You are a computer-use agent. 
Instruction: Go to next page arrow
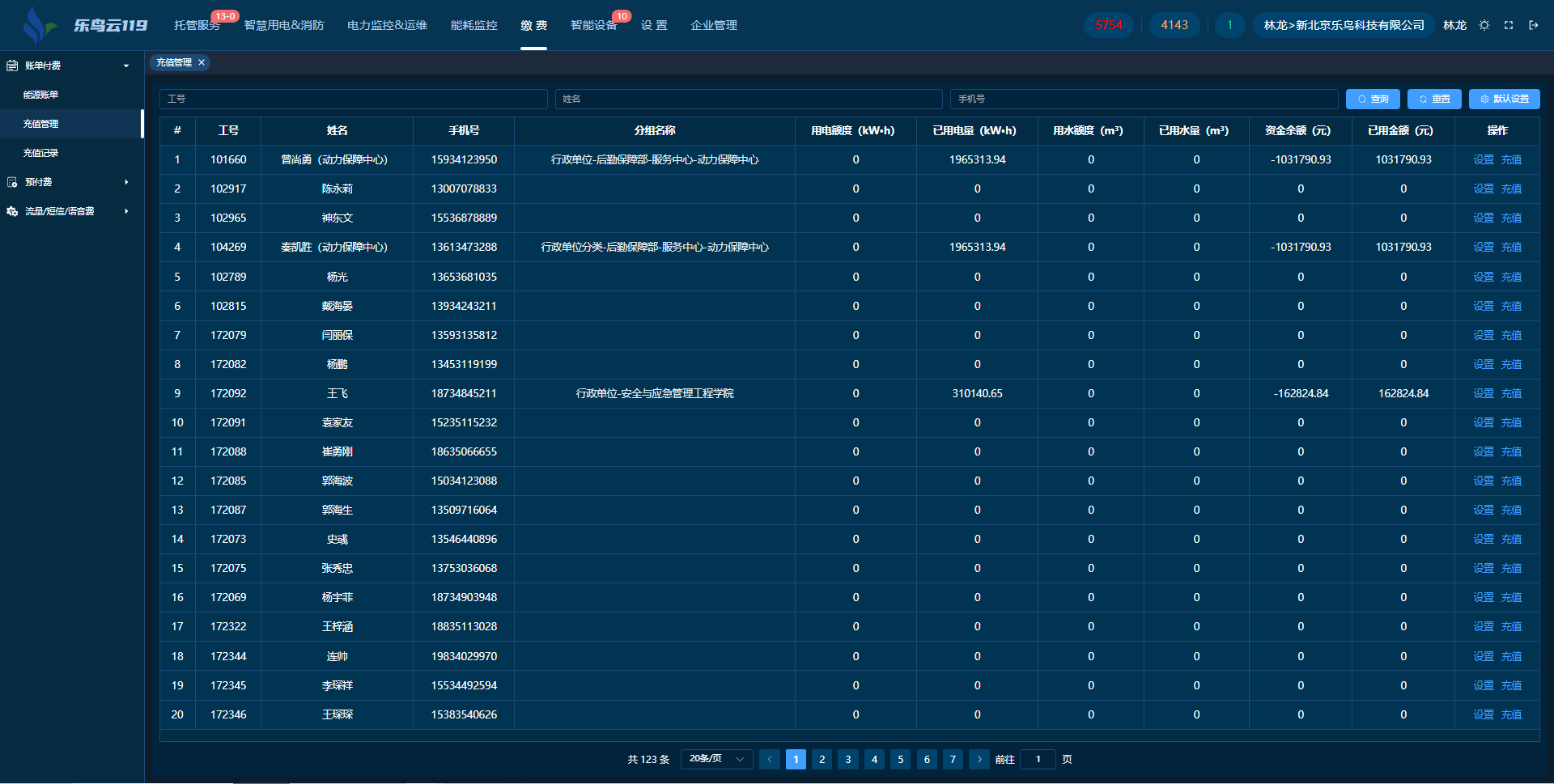979,759
